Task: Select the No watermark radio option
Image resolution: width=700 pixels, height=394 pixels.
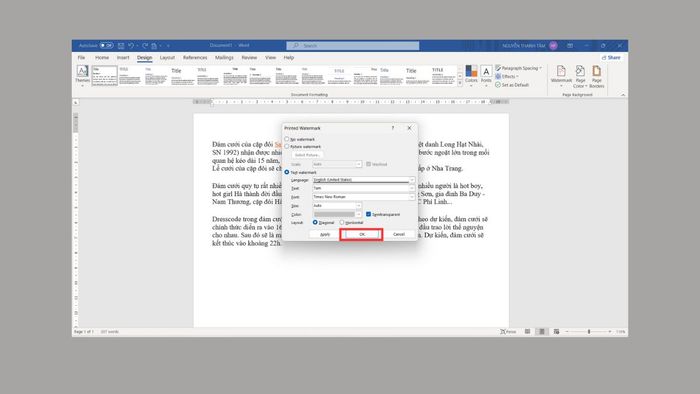Action: click(x=287, y=139)
